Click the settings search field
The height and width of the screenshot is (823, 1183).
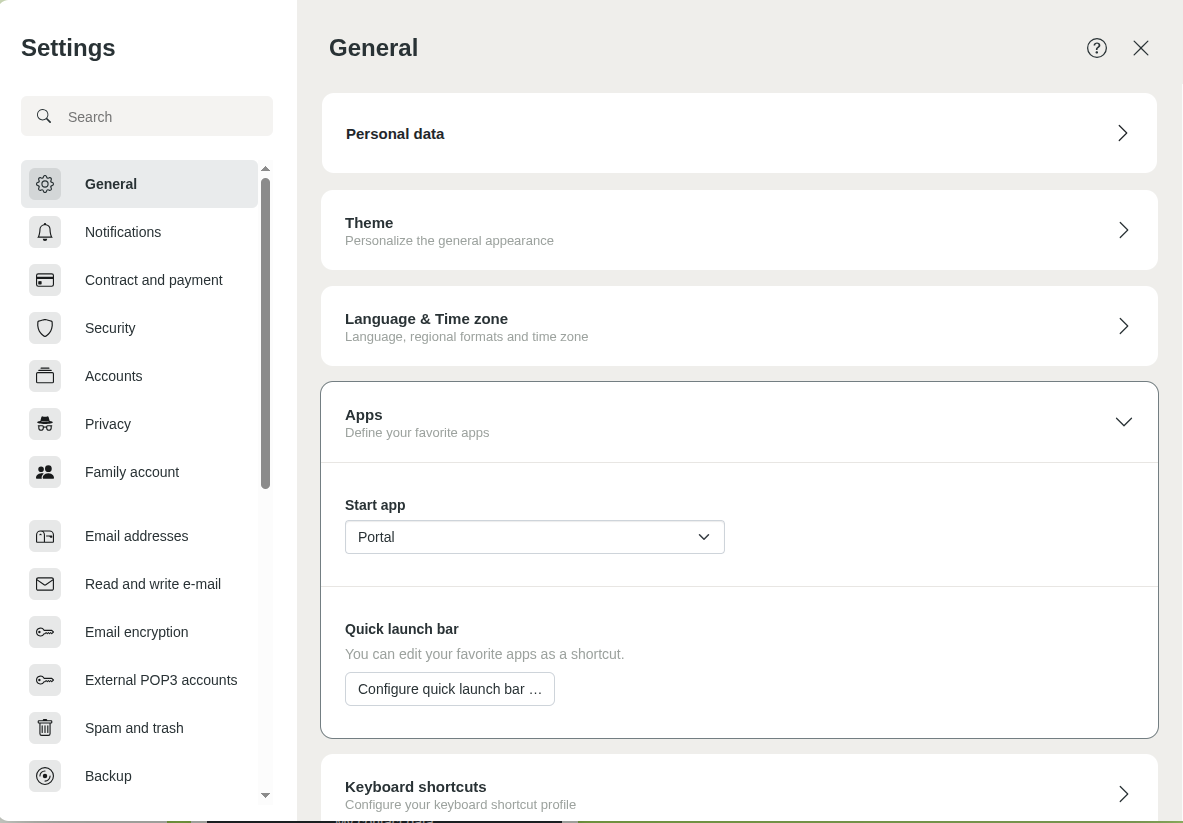pyautogui.click(x=147, y=116)
